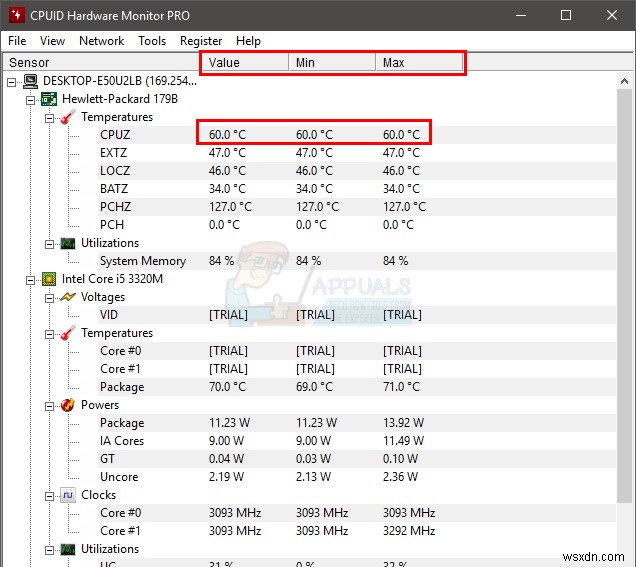636x567 pixels.
Task: Select the BATZ sensor row
Action: tap(357, 189)
